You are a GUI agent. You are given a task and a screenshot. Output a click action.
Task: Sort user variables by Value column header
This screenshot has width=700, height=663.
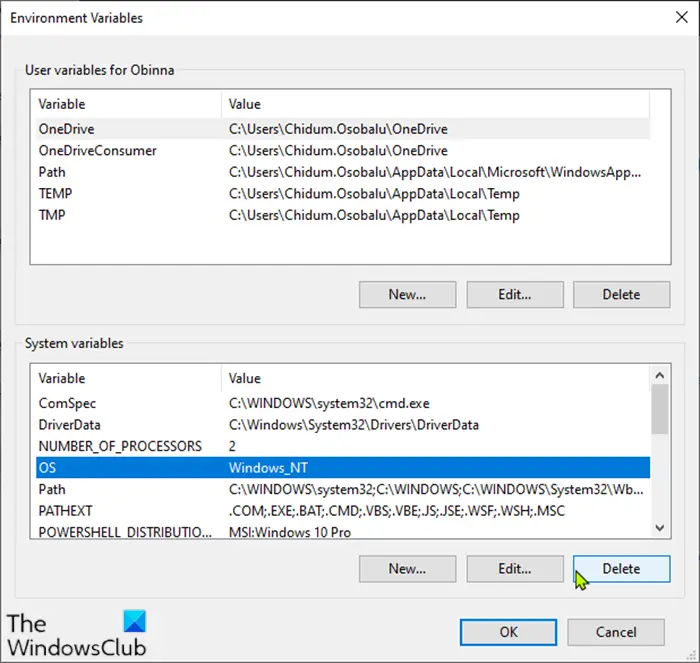(x=435, y=104)
